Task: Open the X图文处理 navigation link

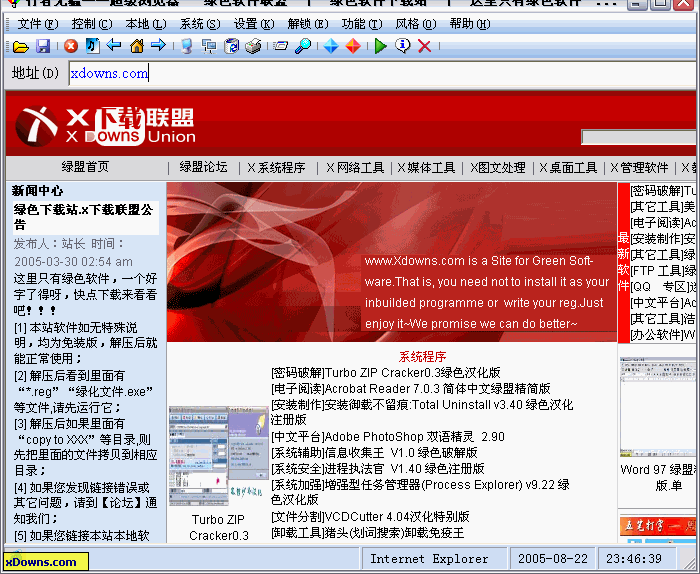Action: click(x=497, y=167)
